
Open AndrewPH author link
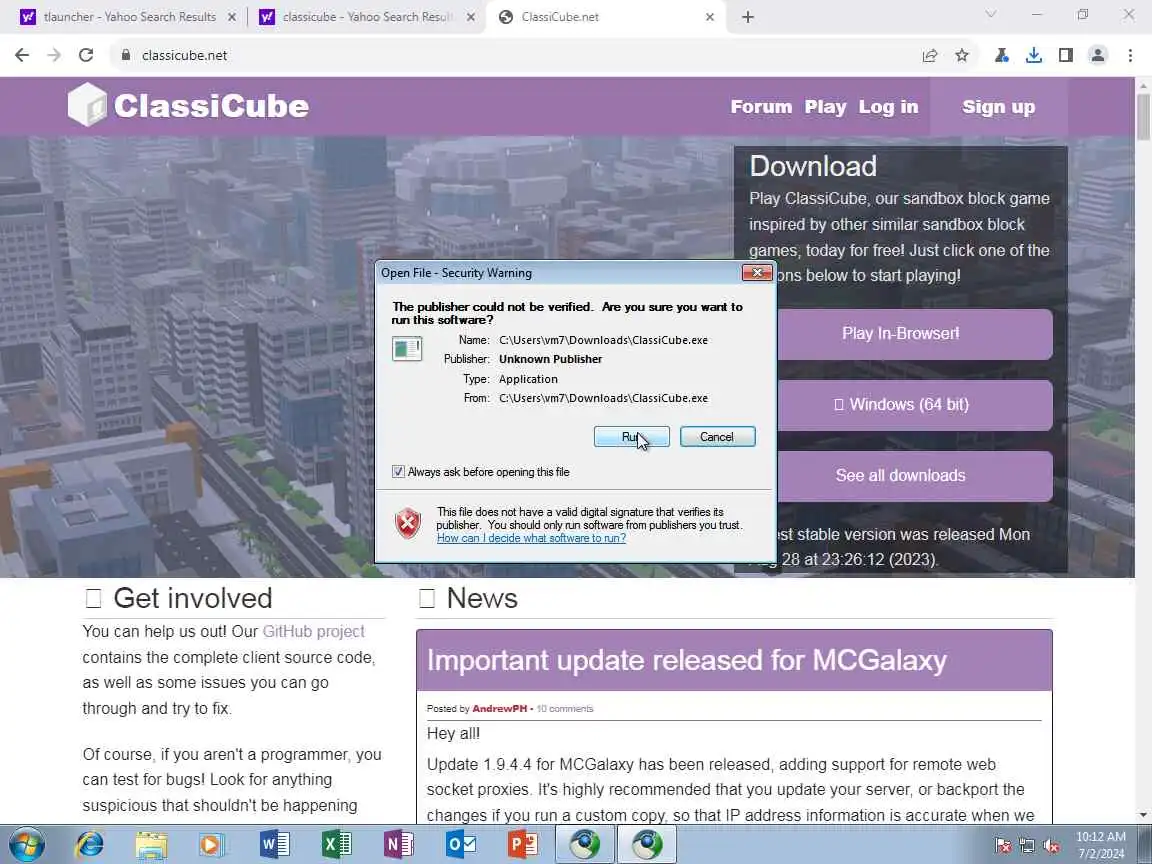(x=500, y=709)
